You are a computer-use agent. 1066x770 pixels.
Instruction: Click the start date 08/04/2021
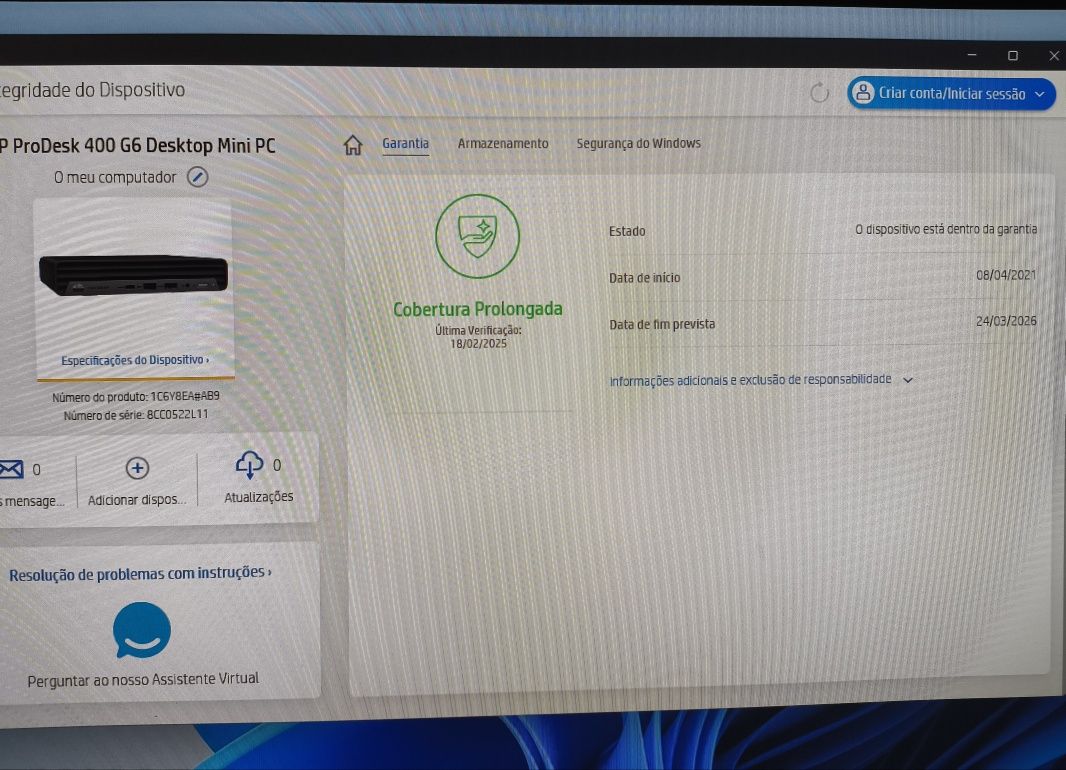point(1006,275)
